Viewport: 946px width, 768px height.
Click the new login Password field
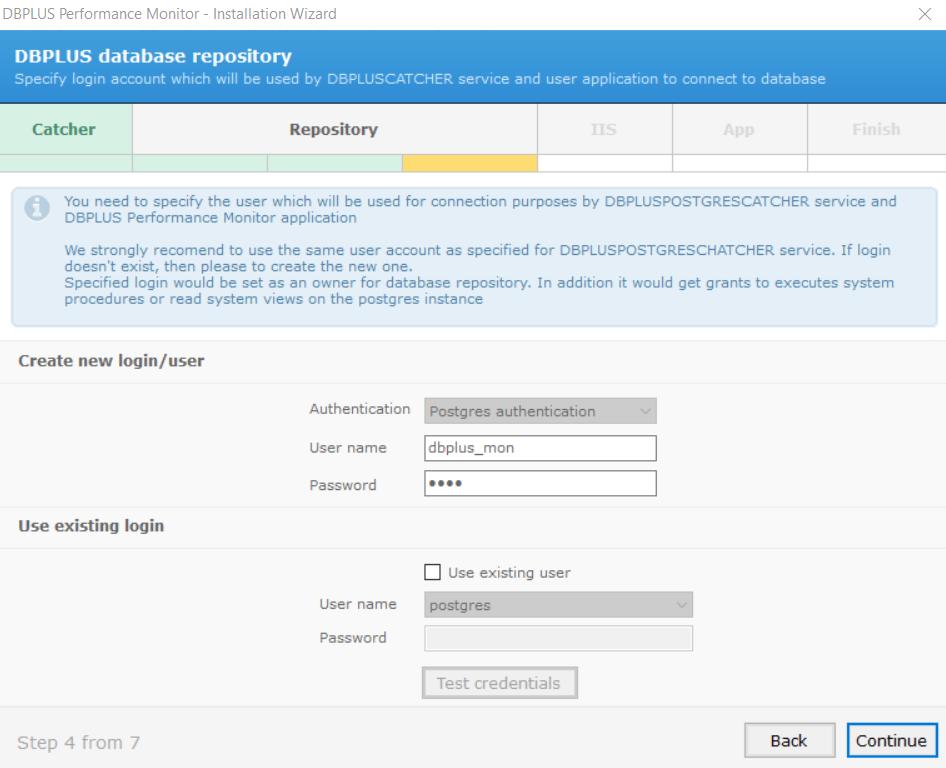[x=540, y=483]
